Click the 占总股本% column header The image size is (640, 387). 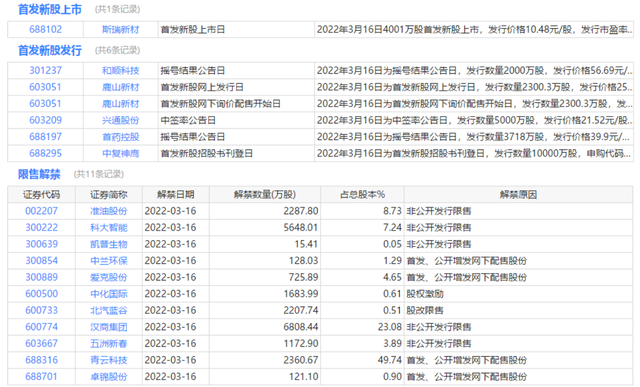pos(362,195)
